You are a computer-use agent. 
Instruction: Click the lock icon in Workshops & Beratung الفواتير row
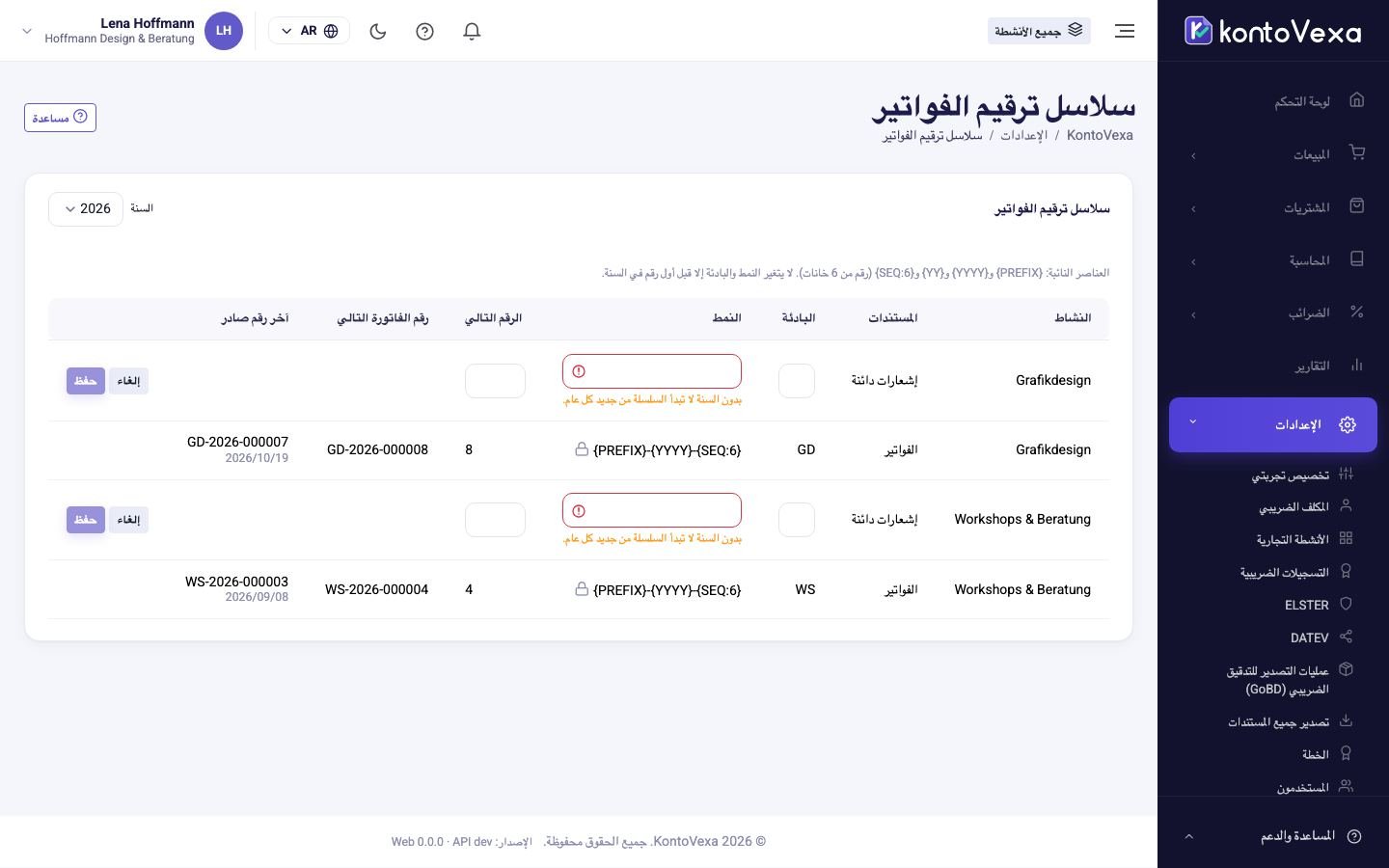pos(582,589)
